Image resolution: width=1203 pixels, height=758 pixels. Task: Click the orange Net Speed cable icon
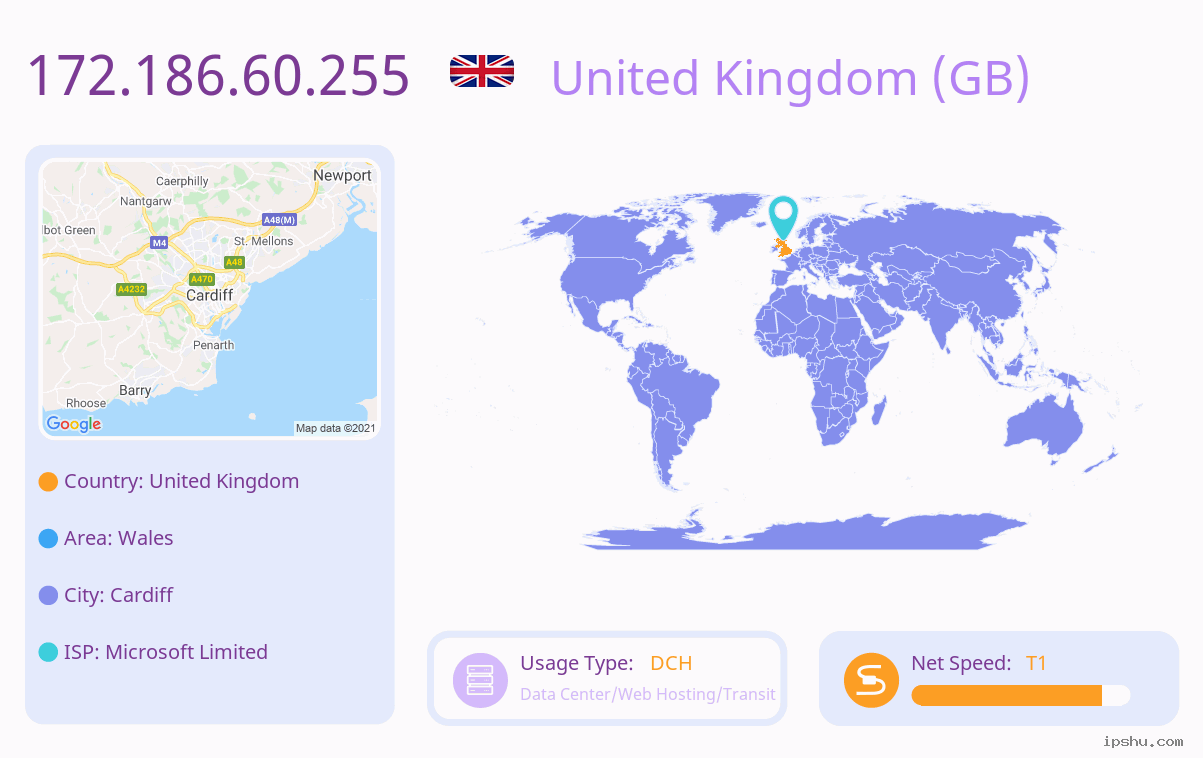872,680
